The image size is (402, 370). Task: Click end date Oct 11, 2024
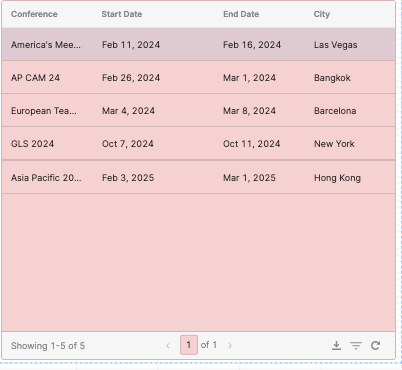(x=252, y=144)
